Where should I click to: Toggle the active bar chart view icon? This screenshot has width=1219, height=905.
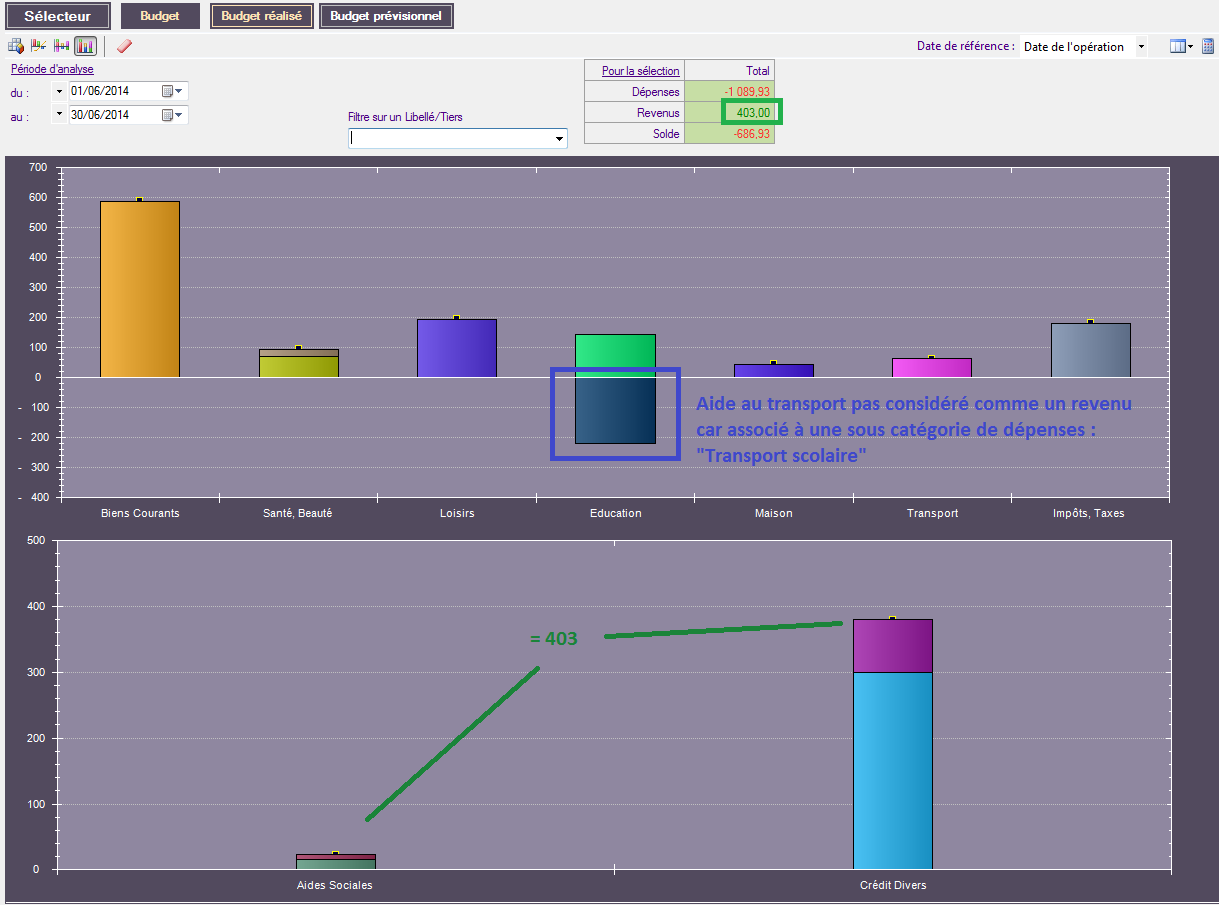coord(85,46)
